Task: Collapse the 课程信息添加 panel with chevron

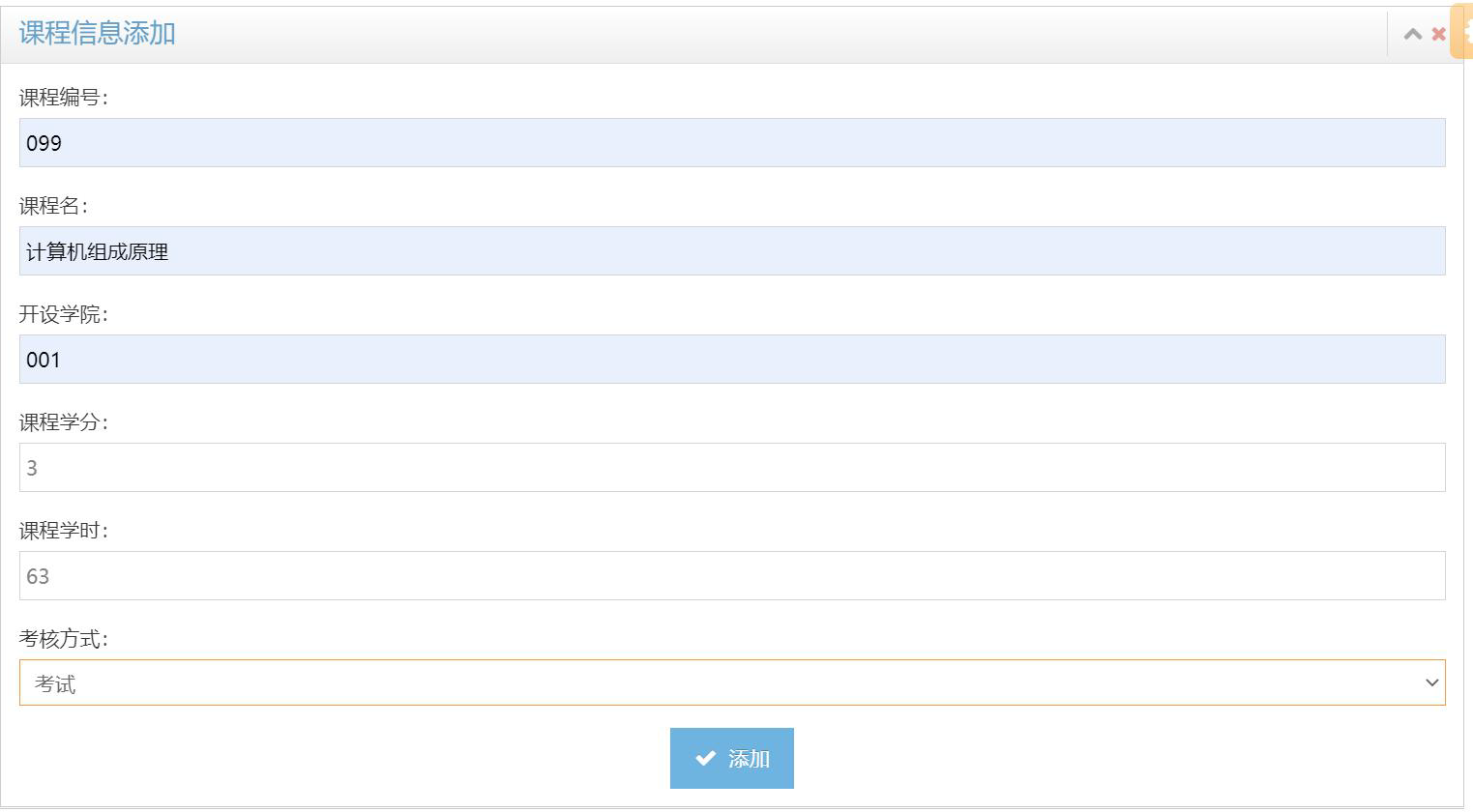Action: [1412, 34]
